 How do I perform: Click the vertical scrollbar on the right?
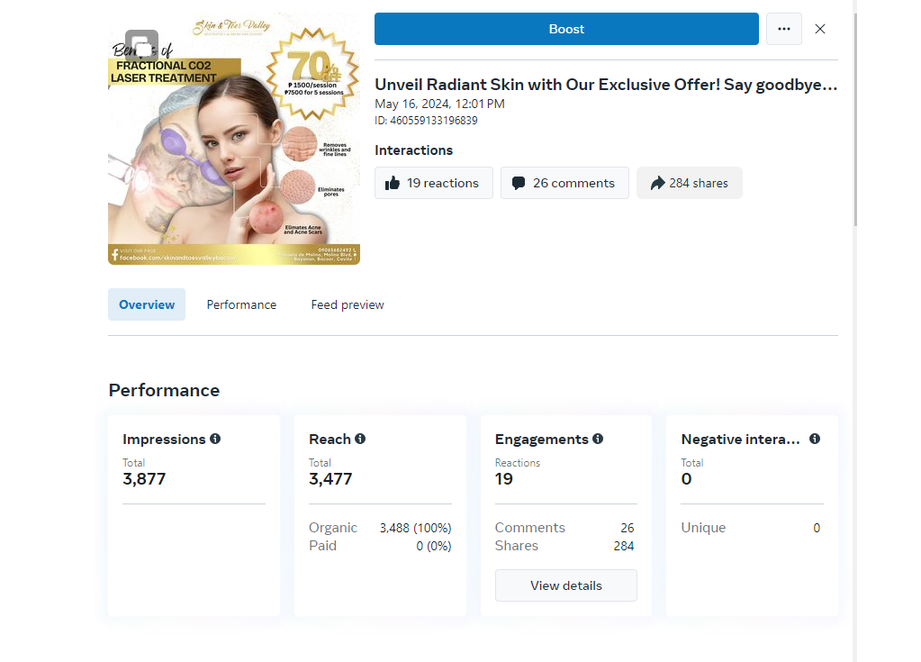855,119
